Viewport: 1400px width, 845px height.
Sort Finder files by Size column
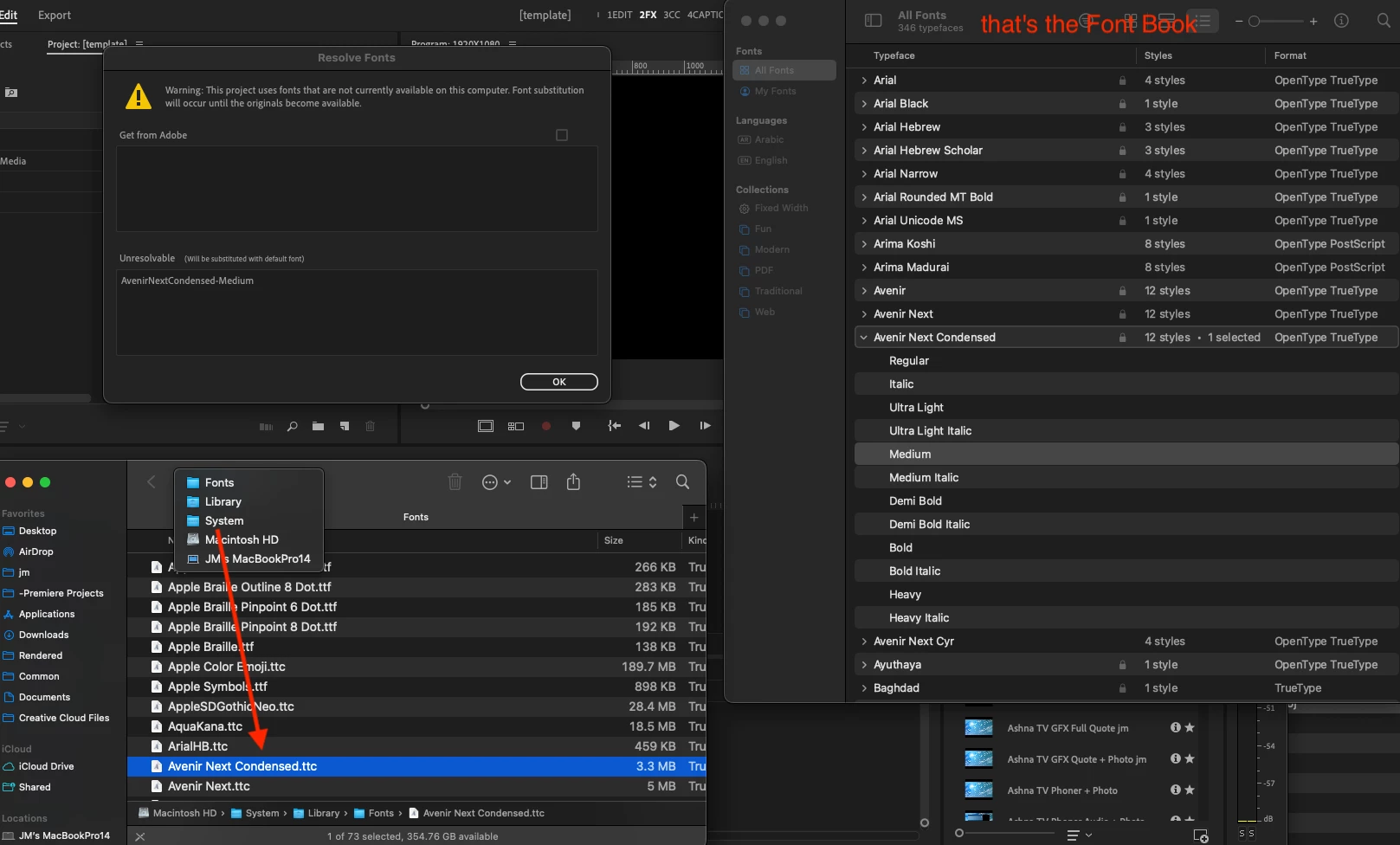[x=614, y=540]
